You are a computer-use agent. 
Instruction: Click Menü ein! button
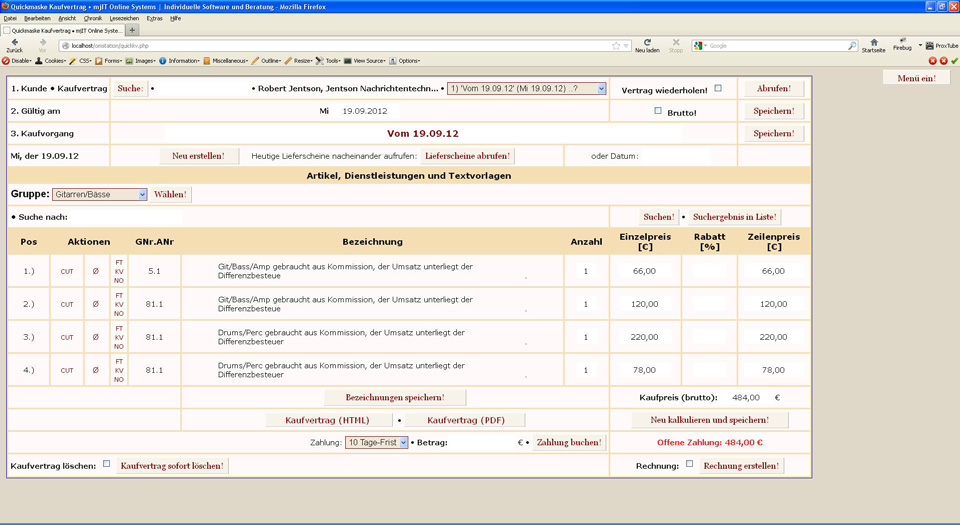[917, 78]
